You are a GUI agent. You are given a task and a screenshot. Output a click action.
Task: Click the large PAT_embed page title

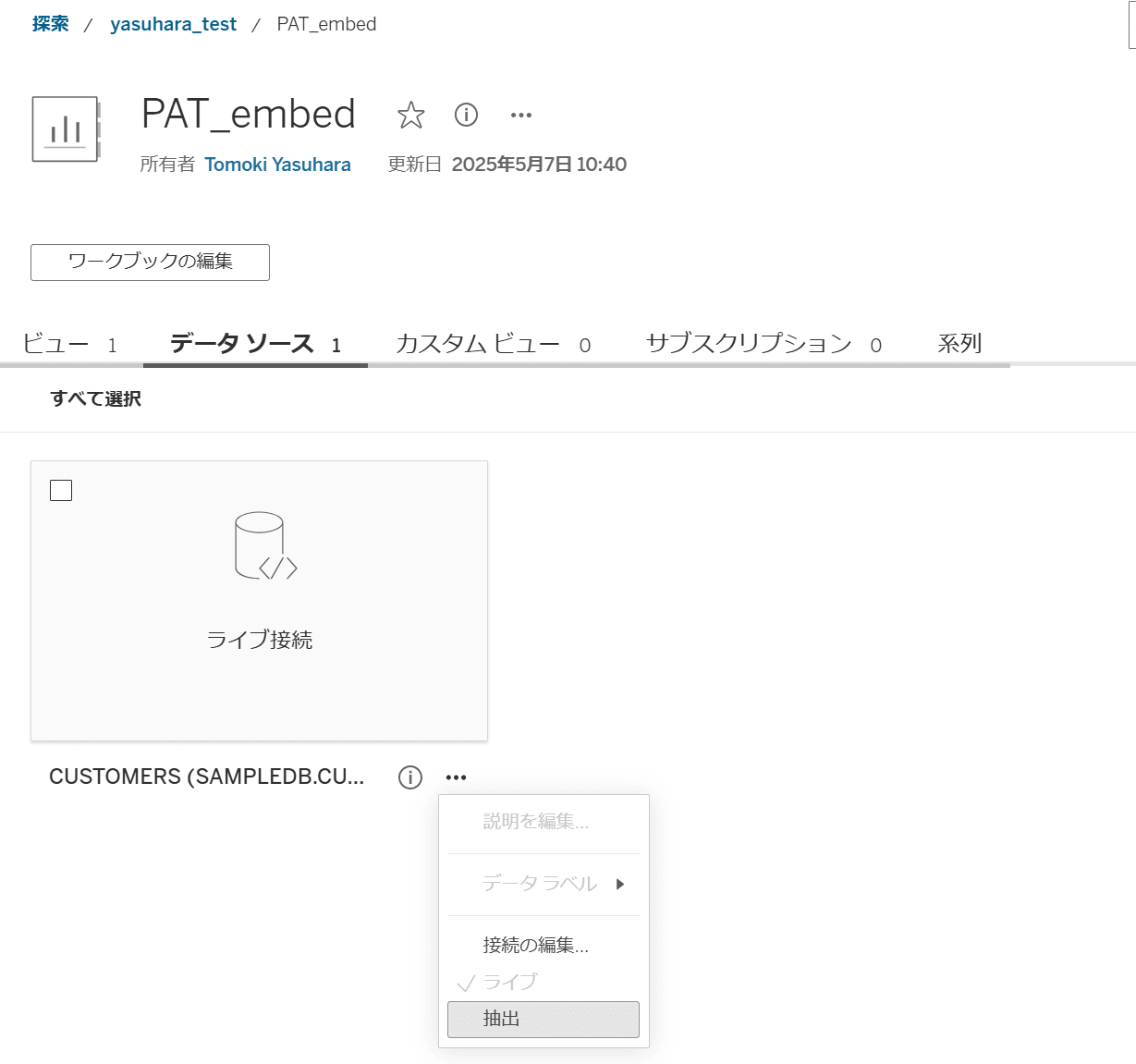(249, 115)
